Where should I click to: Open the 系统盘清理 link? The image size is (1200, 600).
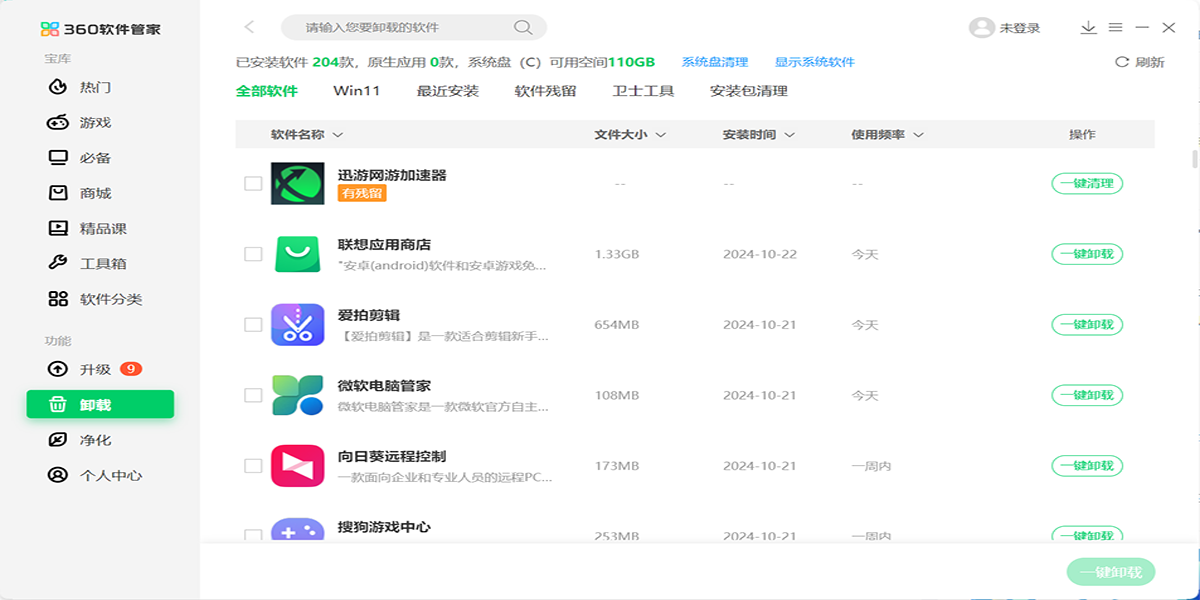[714, 62]
